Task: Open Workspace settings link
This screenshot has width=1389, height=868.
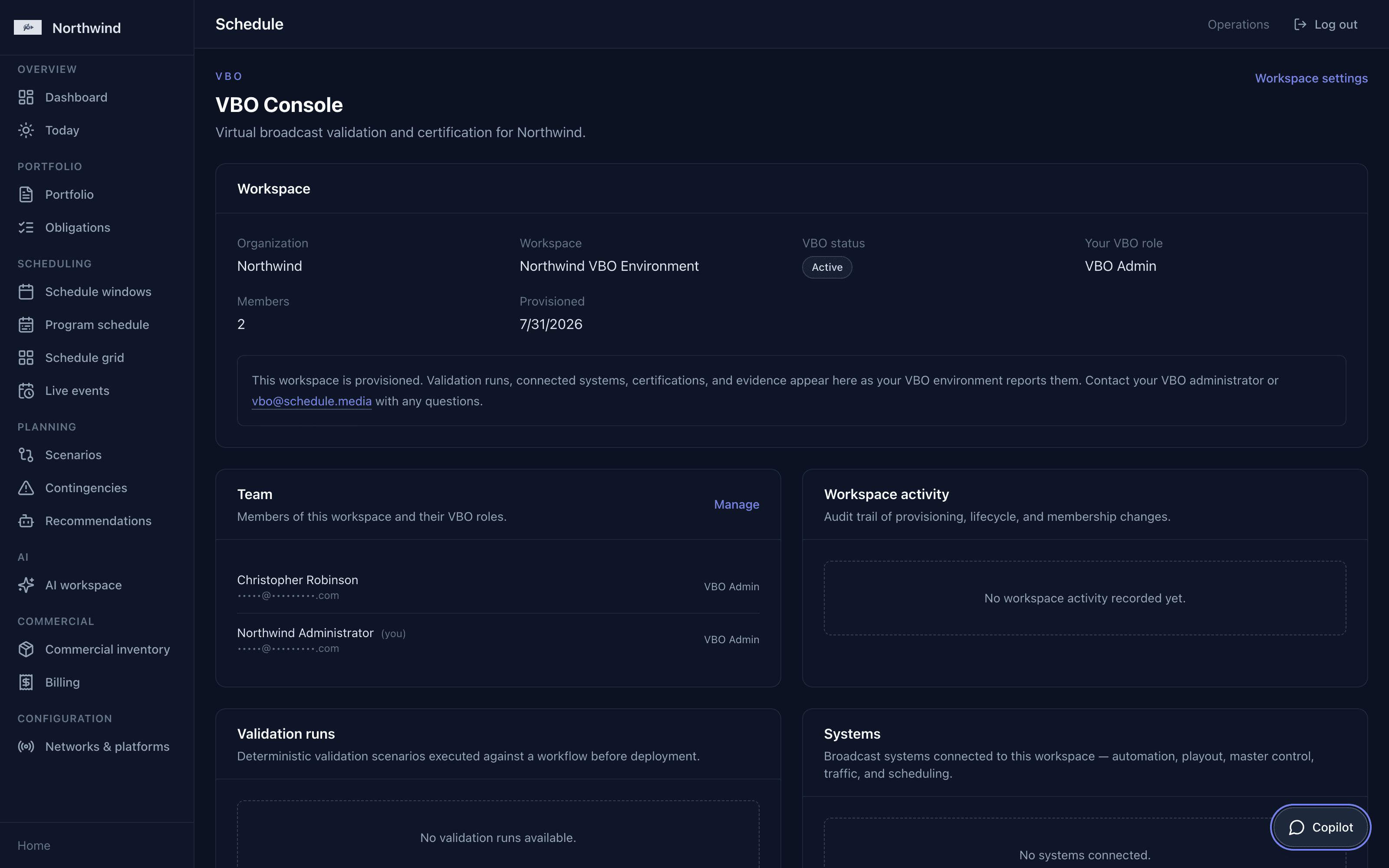Action: pos(1311,78)
